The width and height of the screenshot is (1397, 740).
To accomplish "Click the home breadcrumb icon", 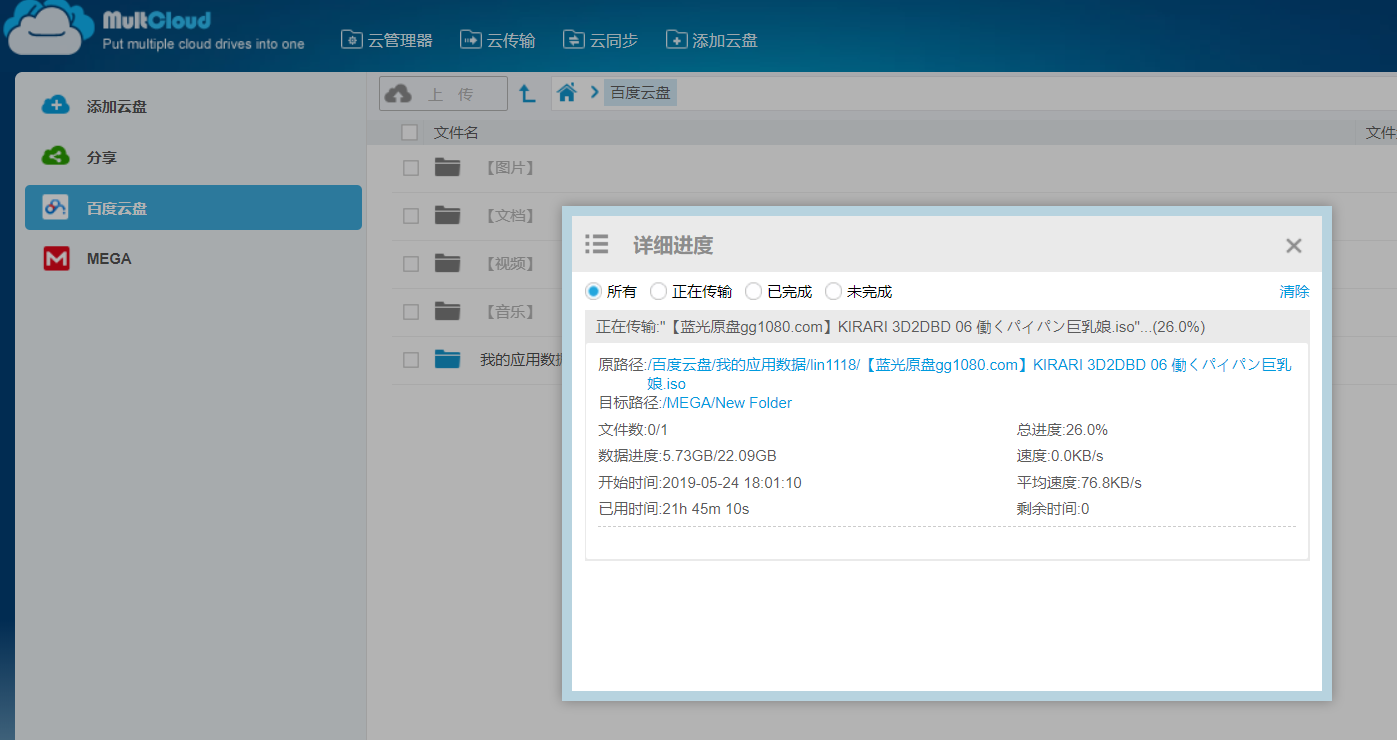I will click(567, 93).
